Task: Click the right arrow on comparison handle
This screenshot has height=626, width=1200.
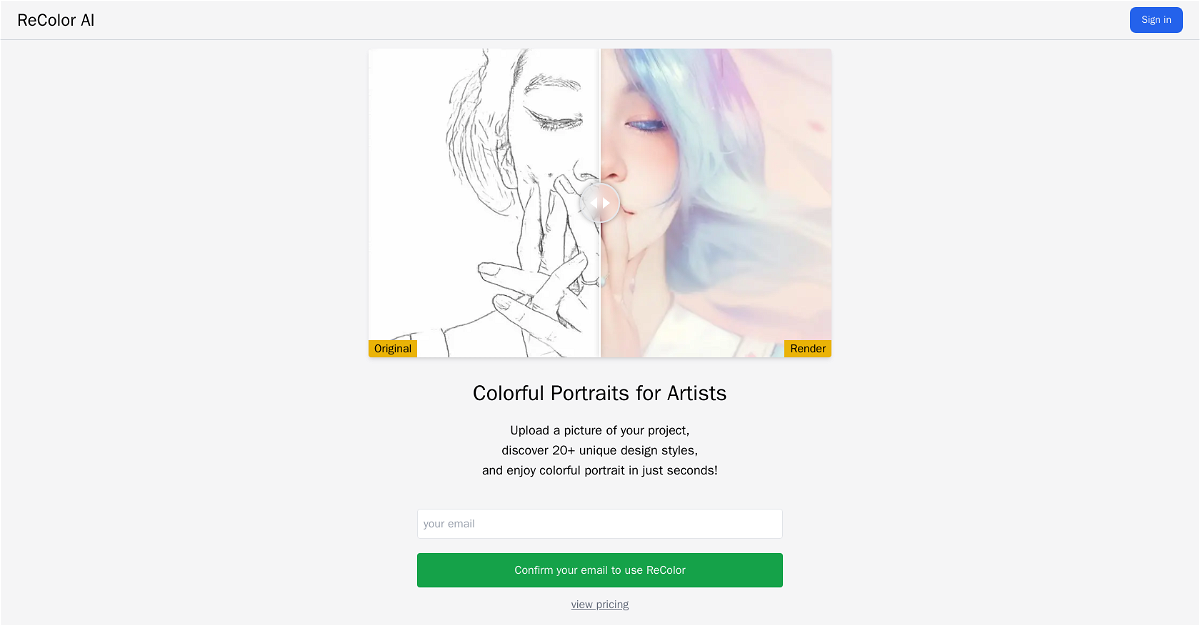Action: point(607,203)
